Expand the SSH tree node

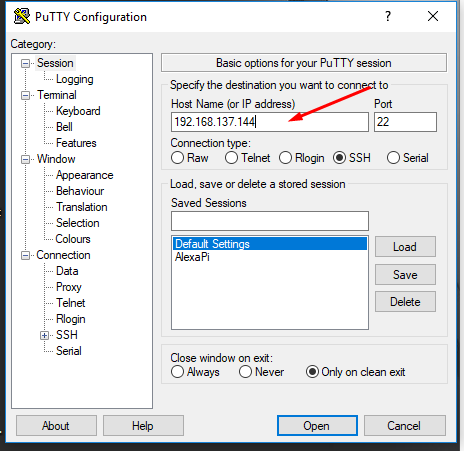[x=44, y=335]
